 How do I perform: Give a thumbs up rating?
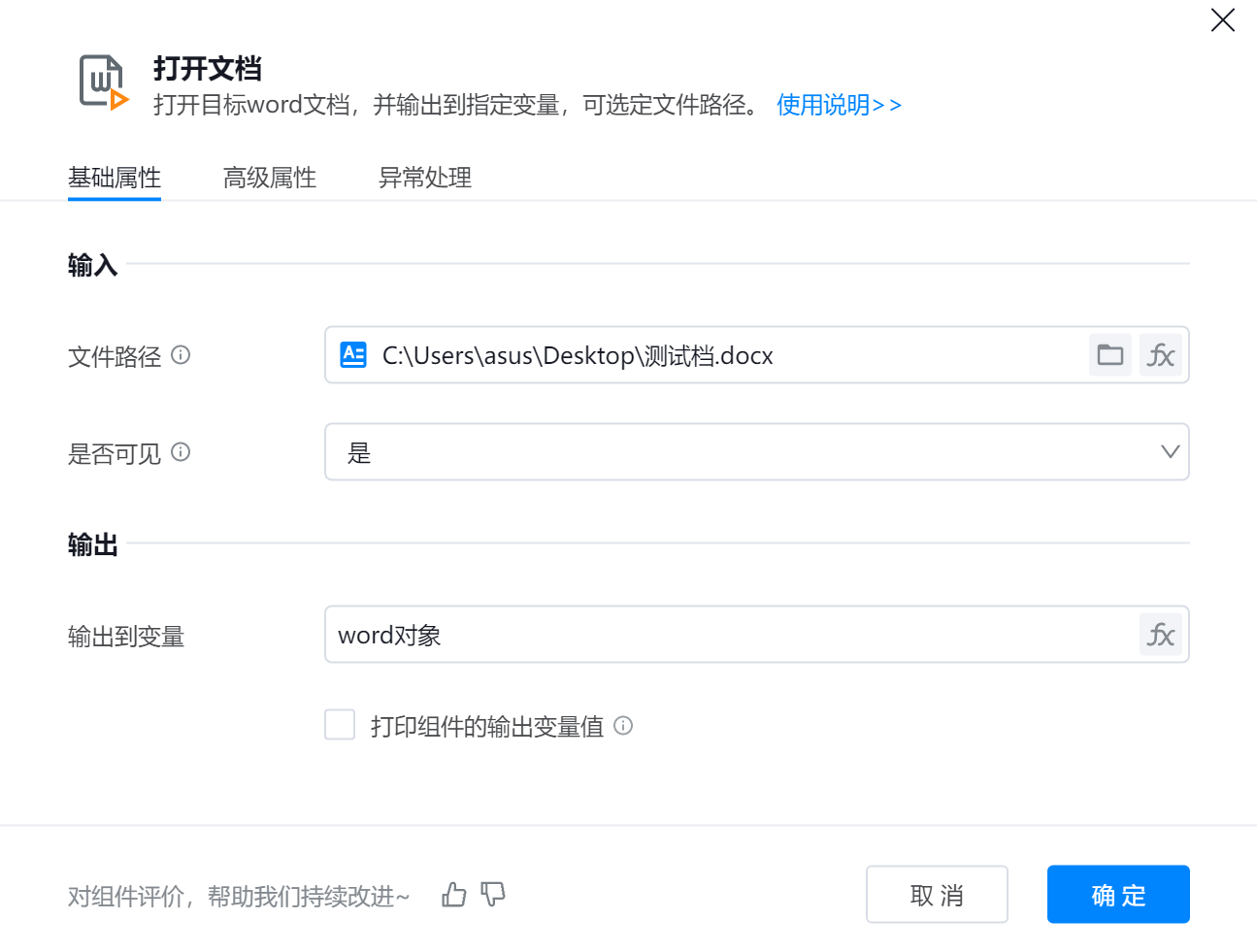coord(454,895)
